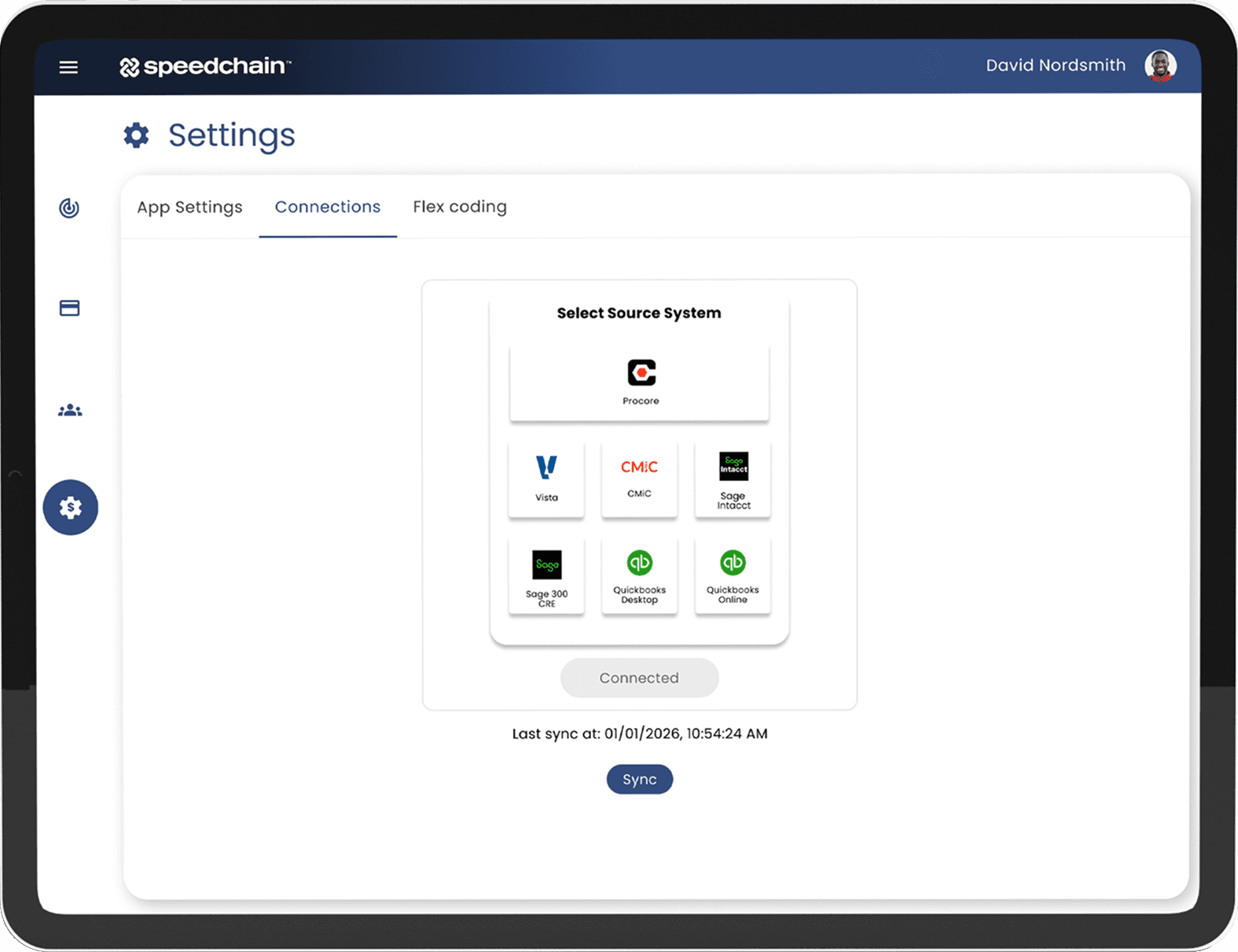Image resolution: width=1238 pixels, height=952 pixels.
Task: Open David Nordsmith's profile avatar
Action: click(1160, 65)
